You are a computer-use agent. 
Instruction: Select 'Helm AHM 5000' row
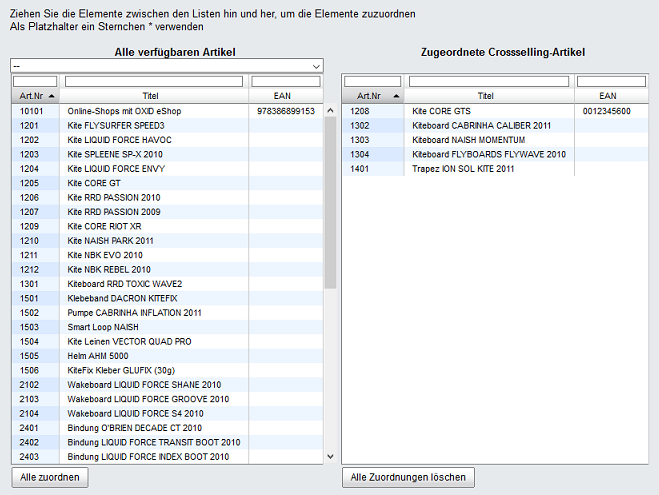click(98, 356)
